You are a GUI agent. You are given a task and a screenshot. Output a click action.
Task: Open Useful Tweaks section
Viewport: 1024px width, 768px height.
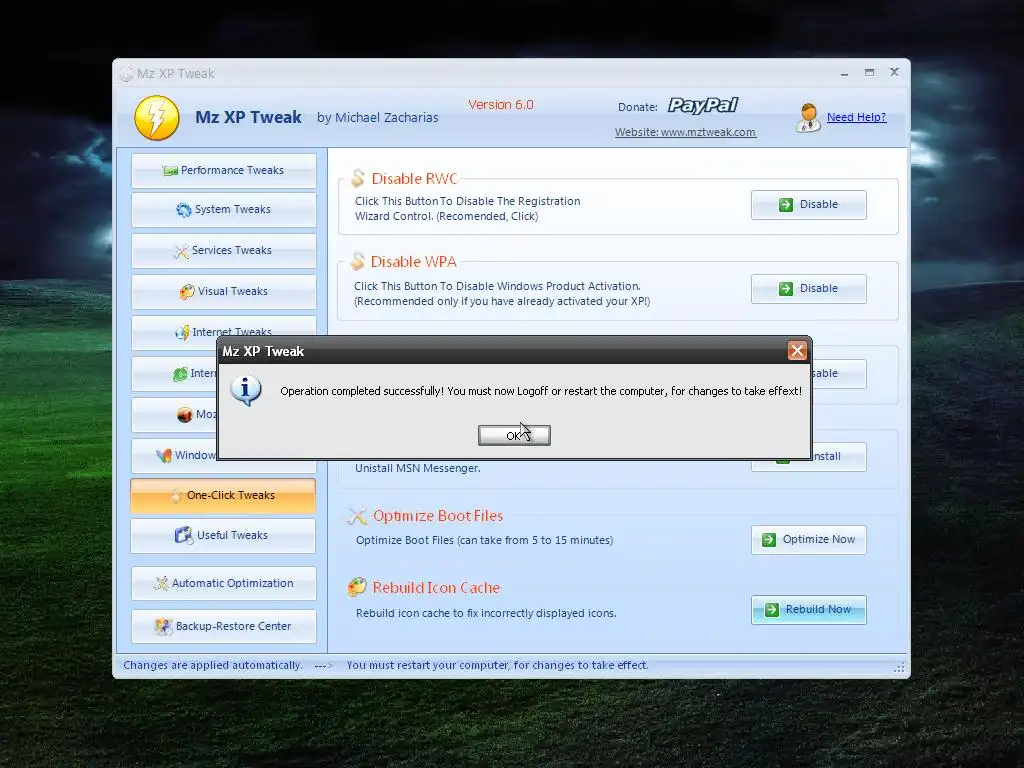pos(223,536)
